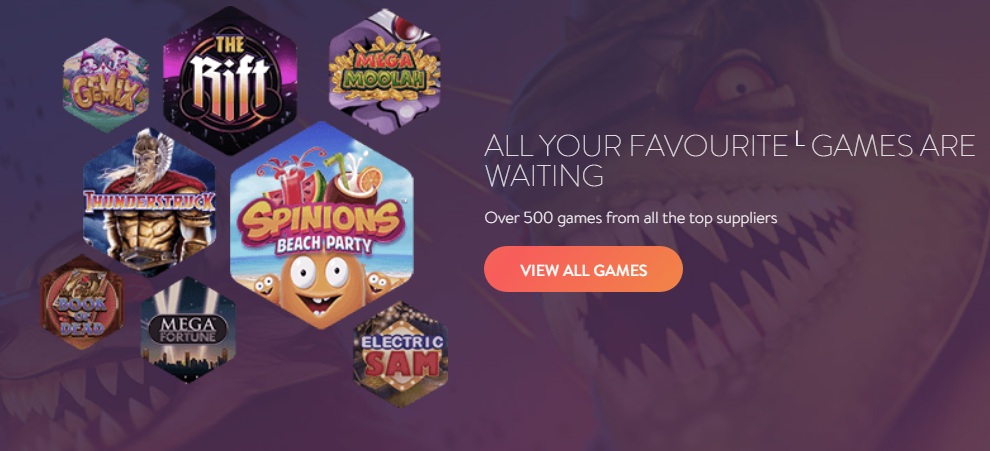Click the View All Games button
The image size is (990, 451).
(x=583, y=270)
